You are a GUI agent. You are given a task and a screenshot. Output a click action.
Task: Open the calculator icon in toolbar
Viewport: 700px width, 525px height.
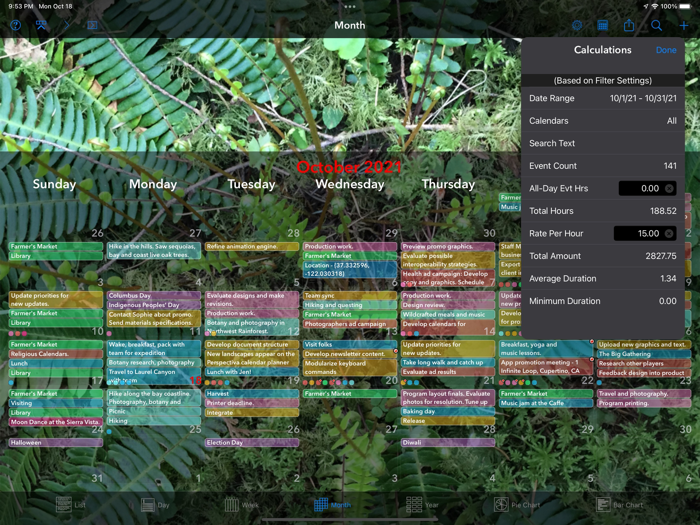(603, 25)
